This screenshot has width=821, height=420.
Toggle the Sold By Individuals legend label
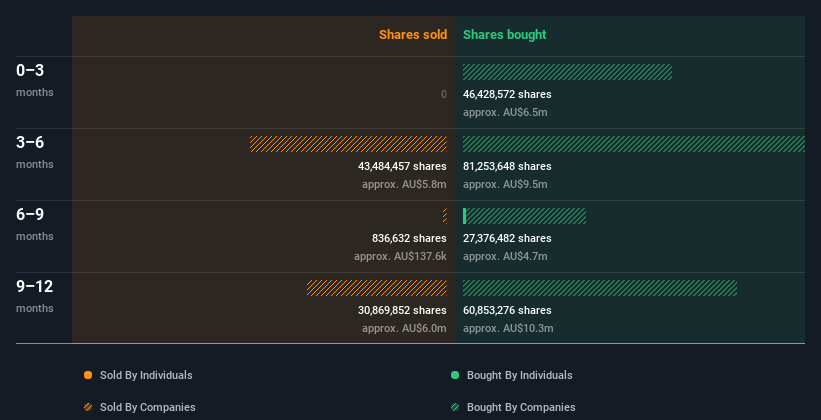pyautogui.click(x=146, y=375)
